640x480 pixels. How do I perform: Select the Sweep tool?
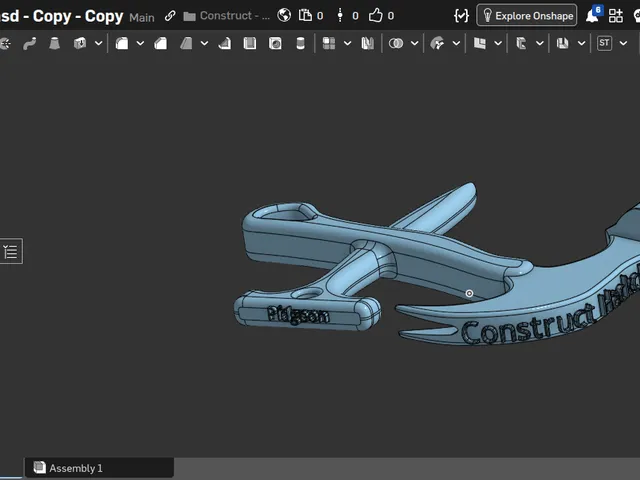click(30, 43)
